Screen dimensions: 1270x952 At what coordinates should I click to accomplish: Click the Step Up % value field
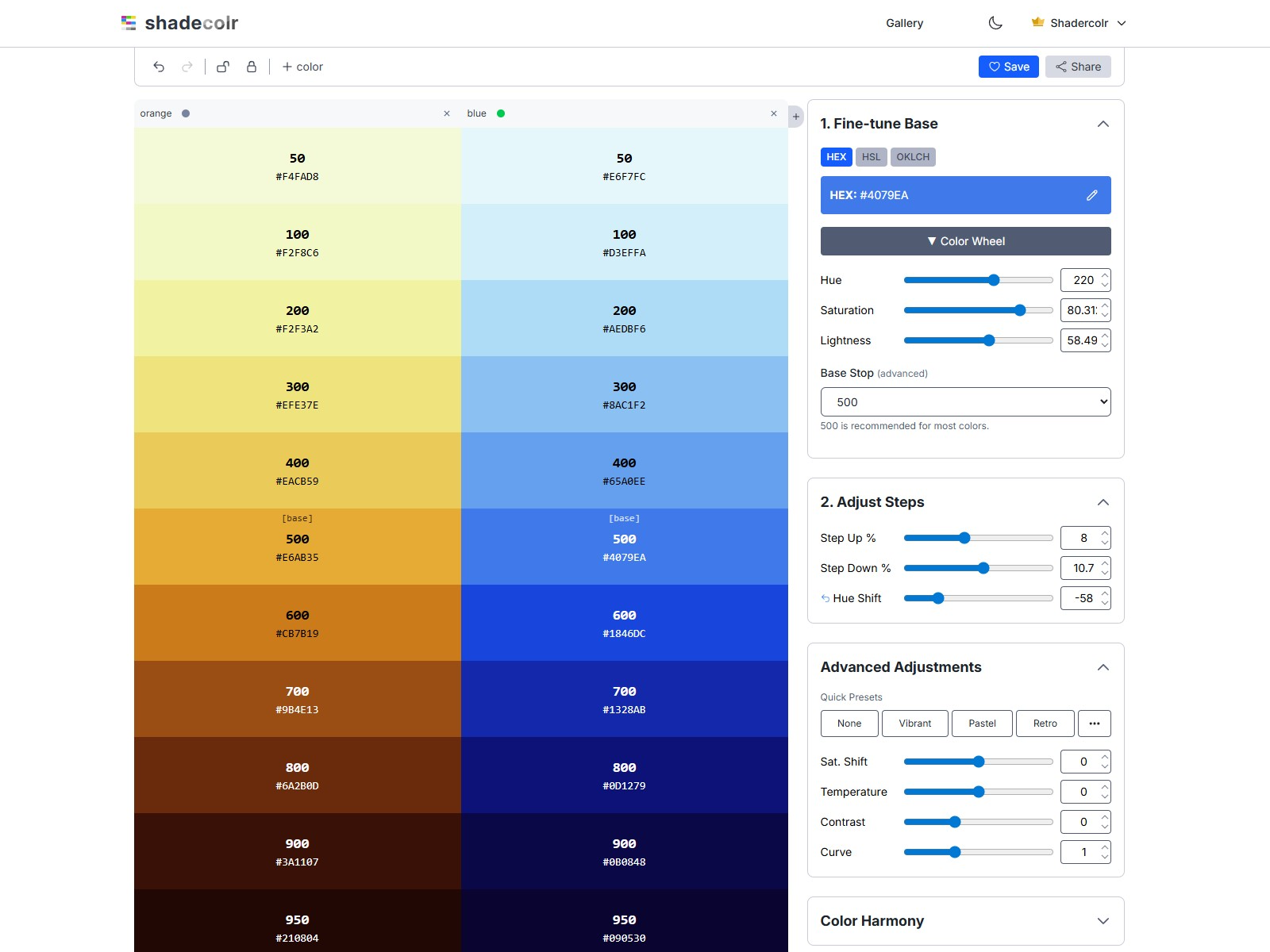[1085, 538]
